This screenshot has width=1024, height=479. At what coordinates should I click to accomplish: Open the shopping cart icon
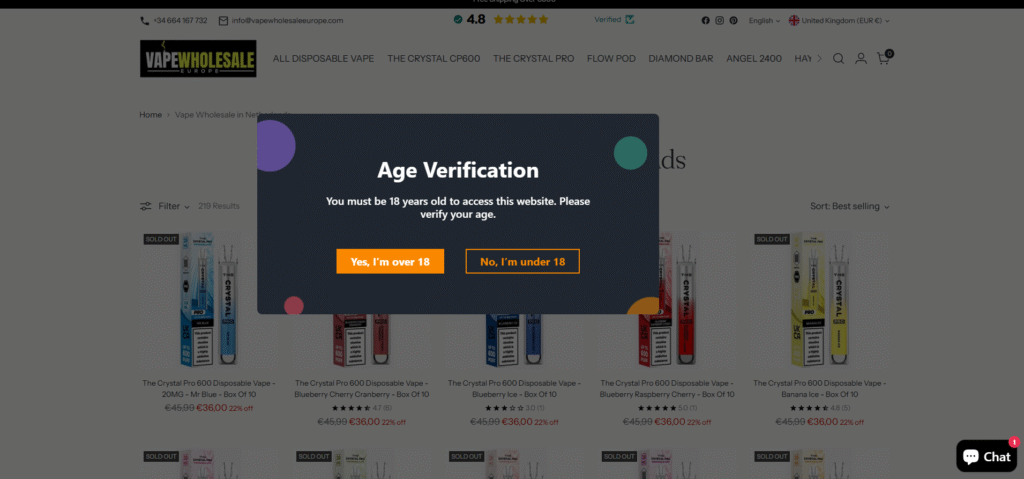(x=883, y=59)
